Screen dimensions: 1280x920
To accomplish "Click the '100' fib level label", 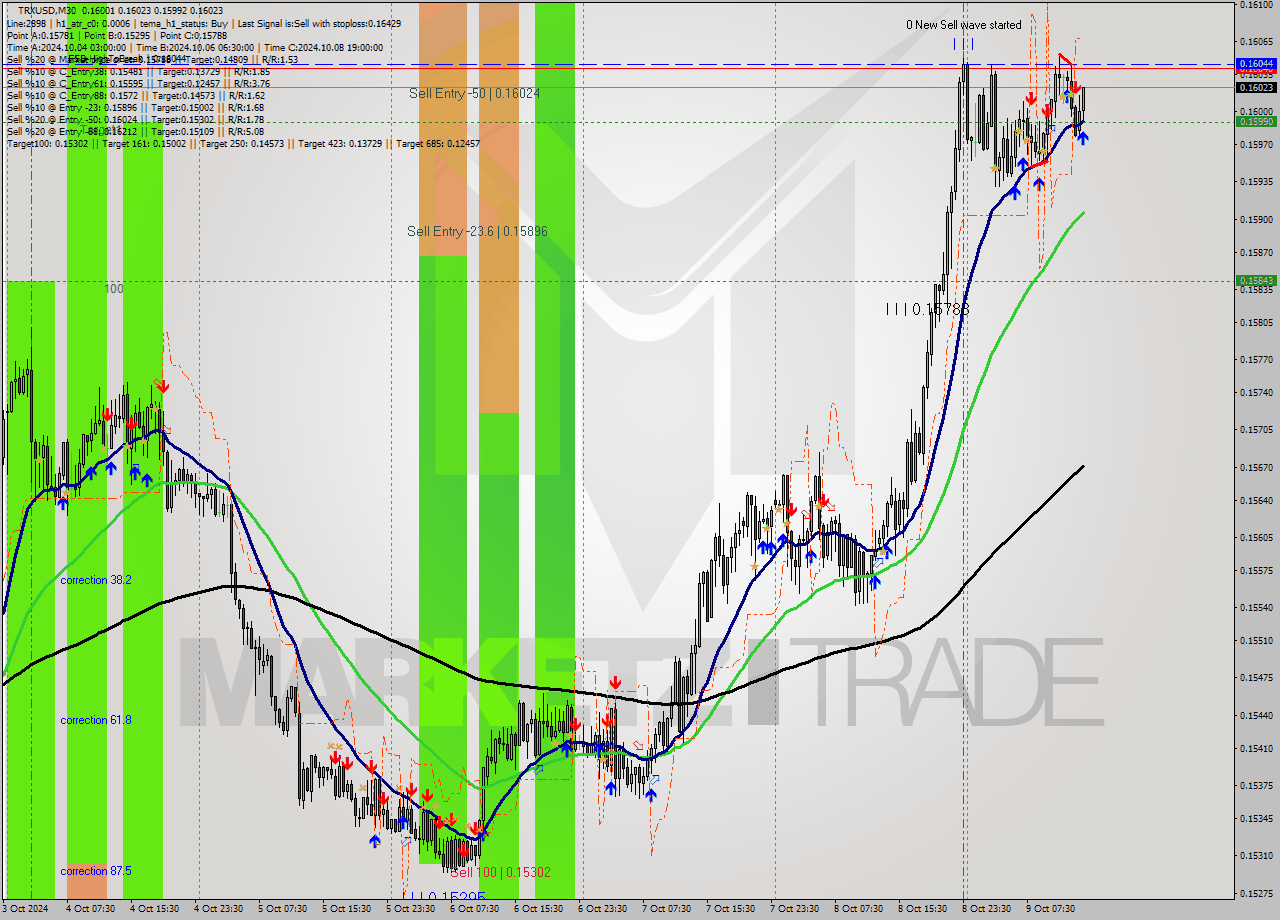I will [x=114, y=288].
